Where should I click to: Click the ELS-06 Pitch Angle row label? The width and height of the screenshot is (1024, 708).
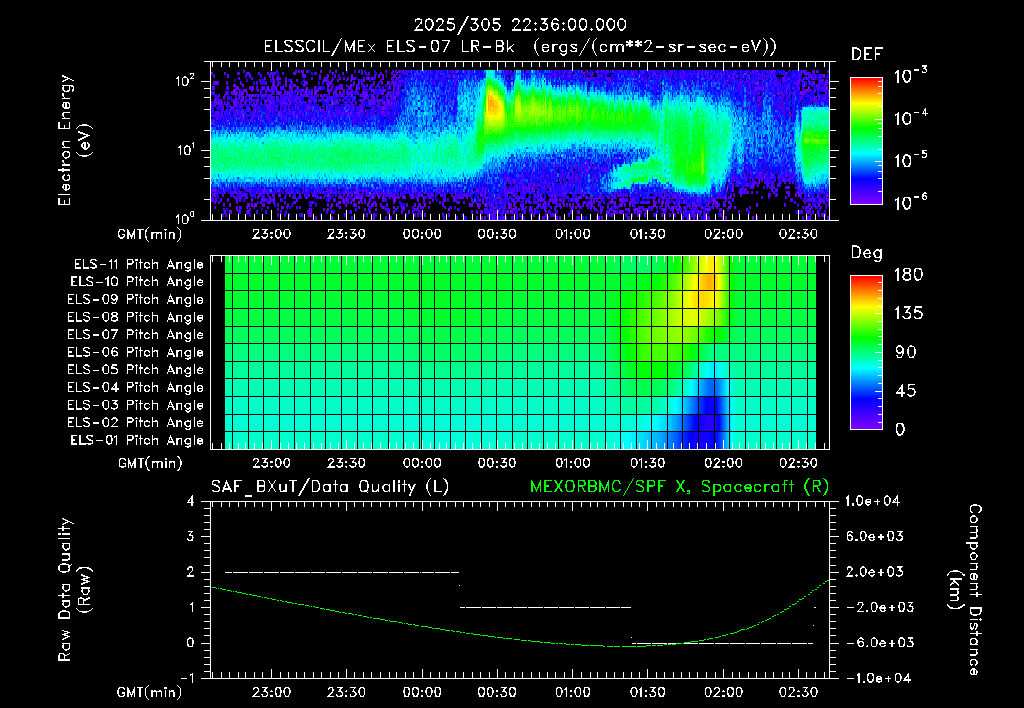click(x=136, y=352)
